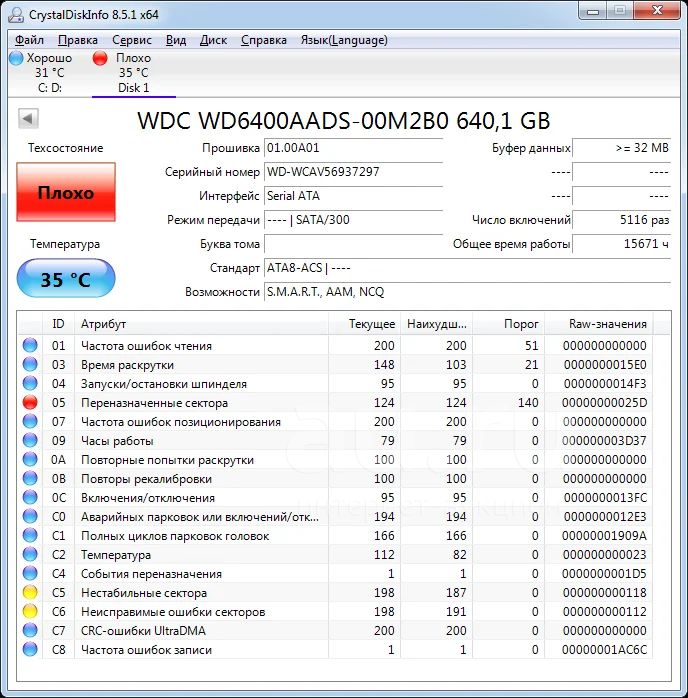Click the disk title WDC WD6400AADS-00M2B0 640,1 GB
The height and width of the screenshot is (698, 688).
point(344,121)
